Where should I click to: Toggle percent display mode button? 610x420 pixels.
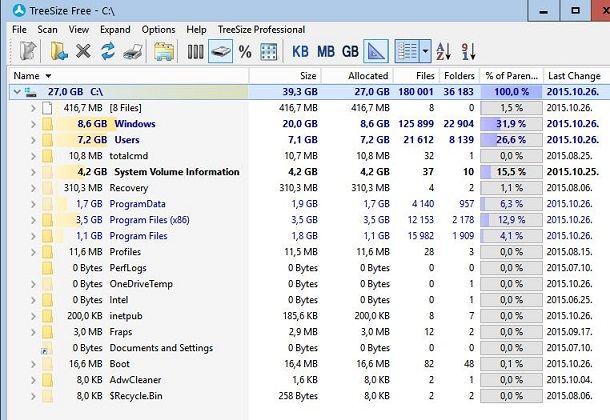(x=245, y=51)
